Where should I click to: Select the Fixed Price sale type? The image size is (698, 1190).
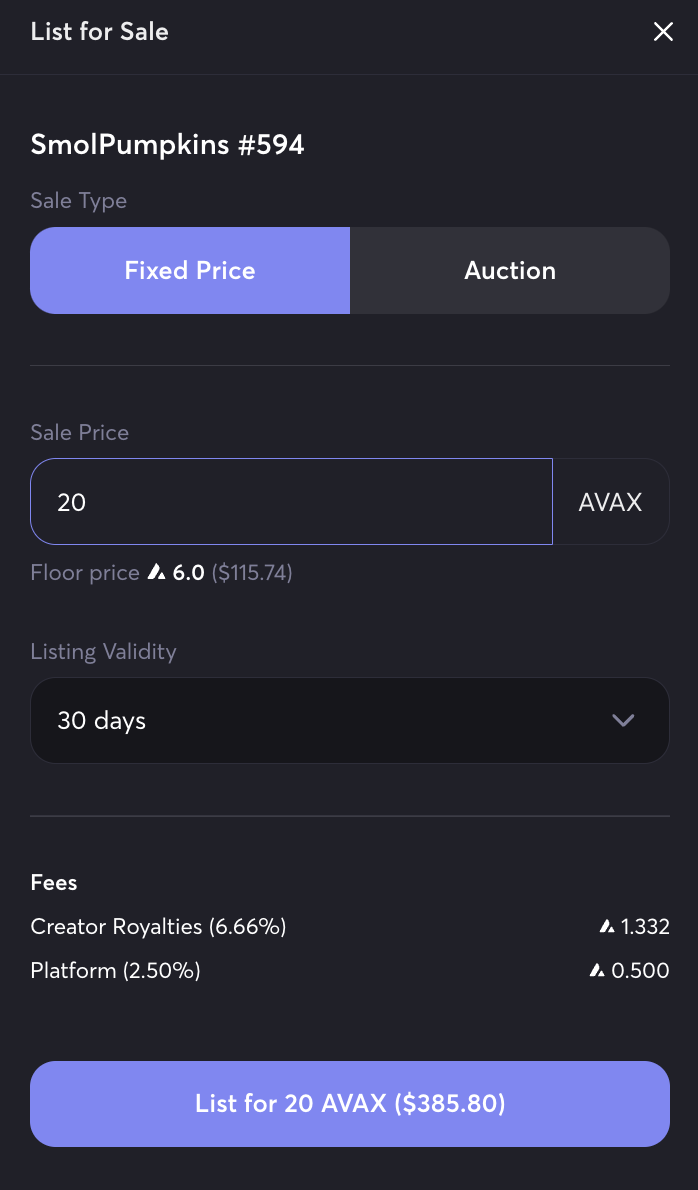[x=190, y=271]
